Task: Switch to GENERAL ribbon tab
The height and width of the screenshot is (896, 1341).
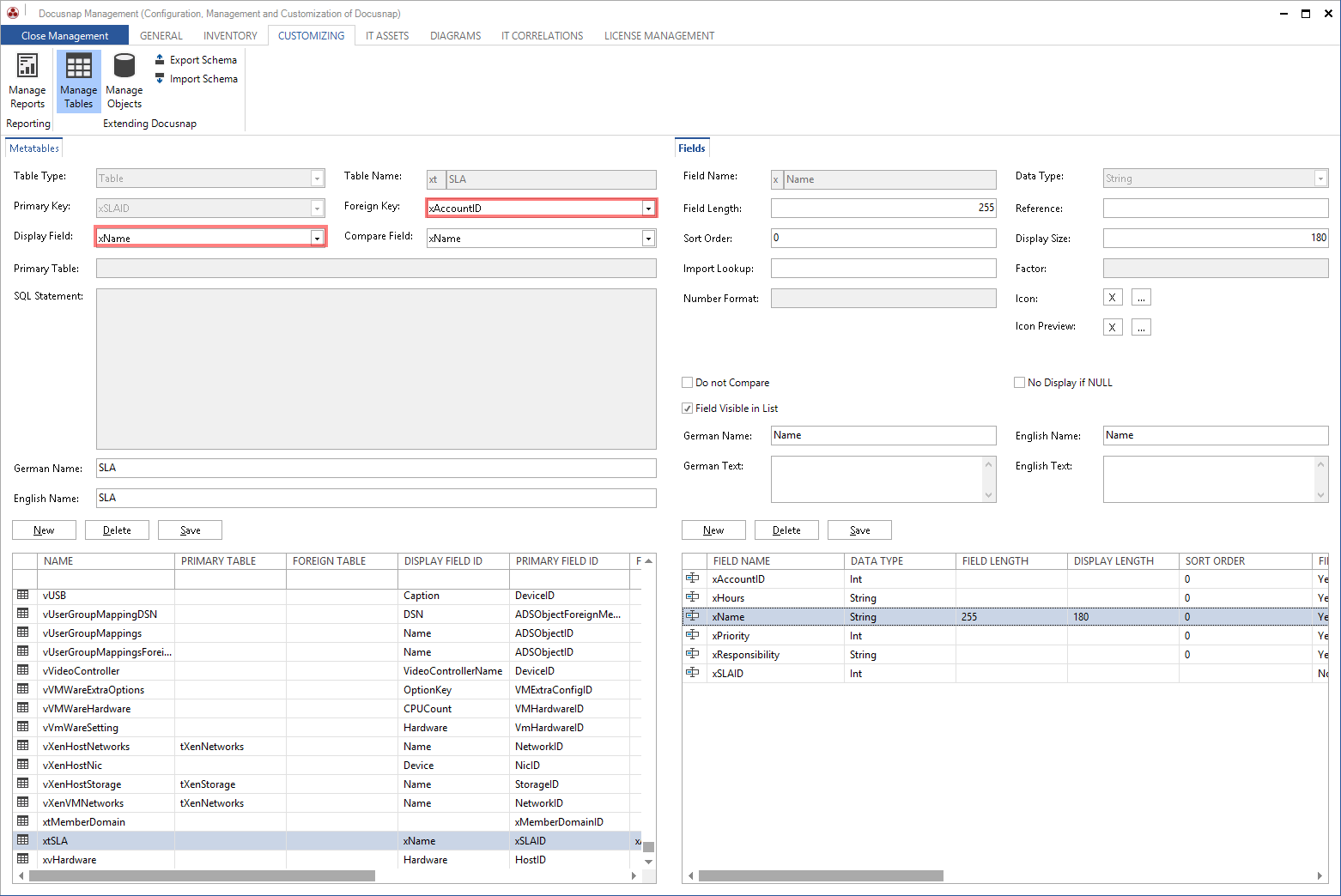Action: [161, 36]
